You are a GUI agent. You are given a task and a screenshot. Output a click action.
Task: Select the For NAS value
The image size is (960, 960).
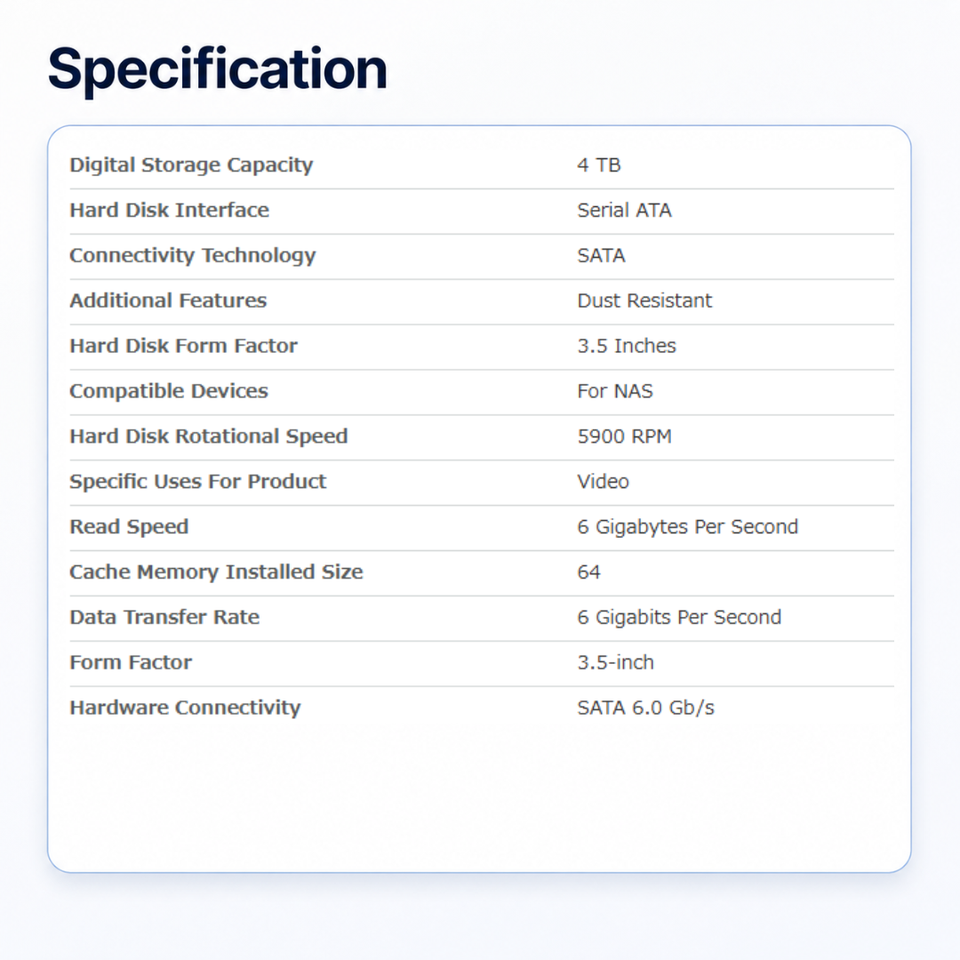[x=615, y=391]
